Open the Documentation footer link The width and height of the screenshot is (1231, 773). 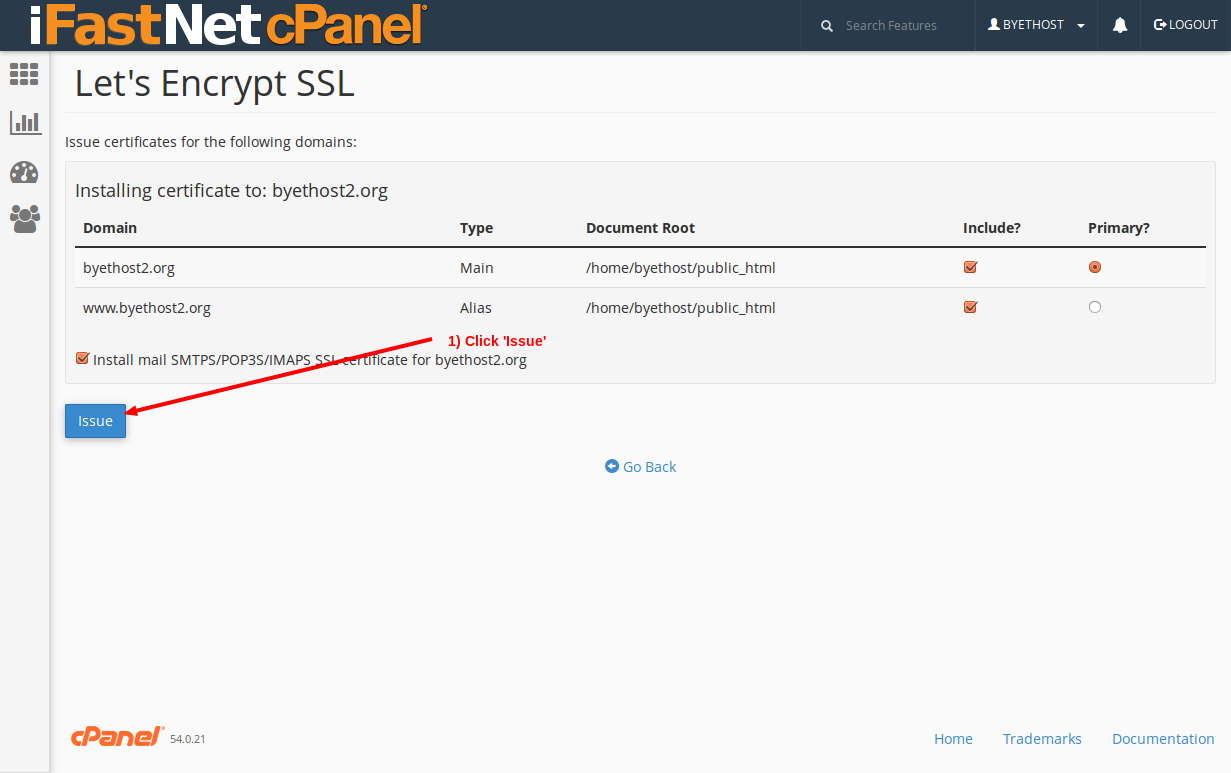pos(1163,739)
